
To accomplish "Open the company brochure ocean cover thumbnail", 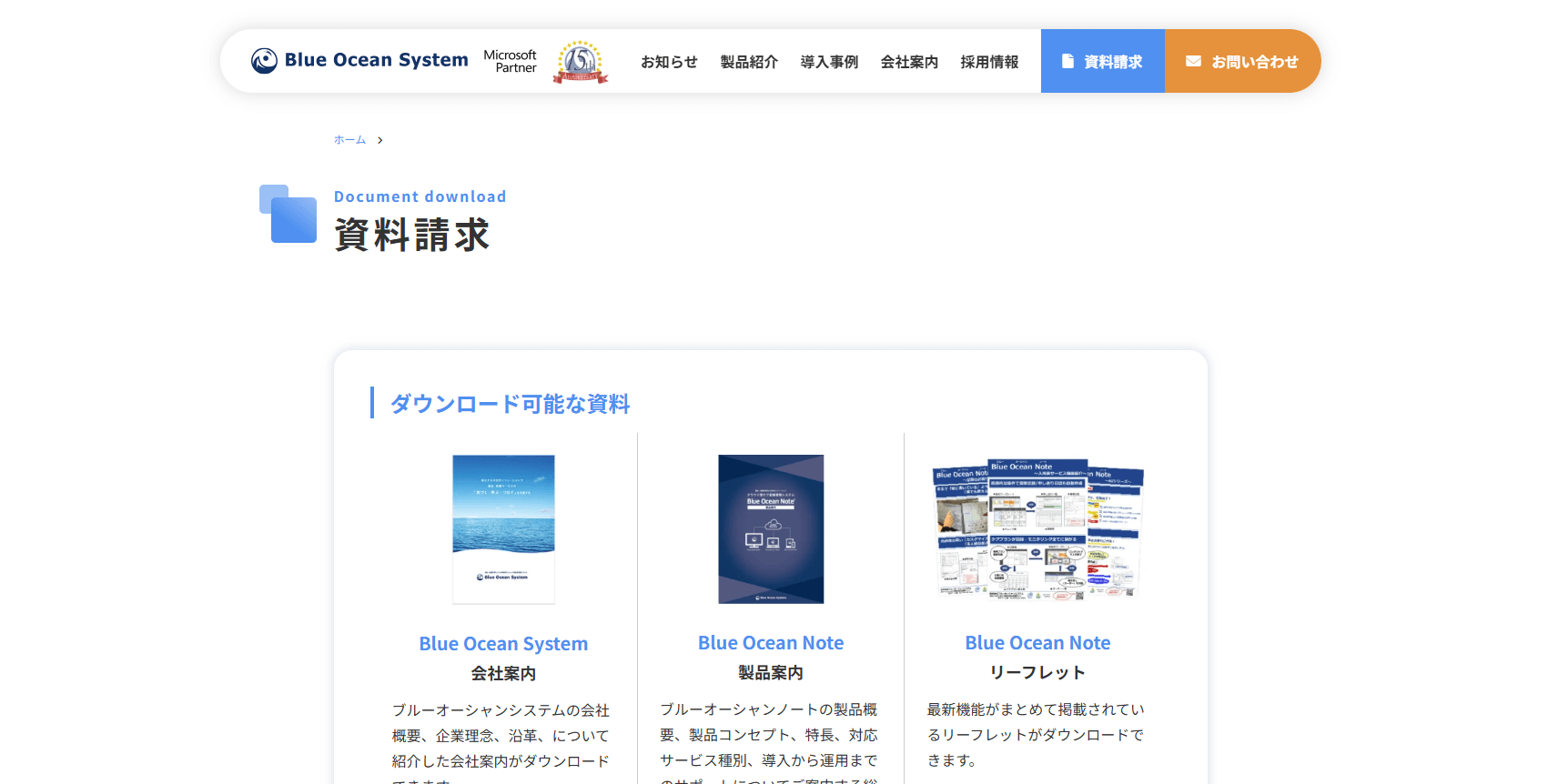I will [x=503, y=529].
